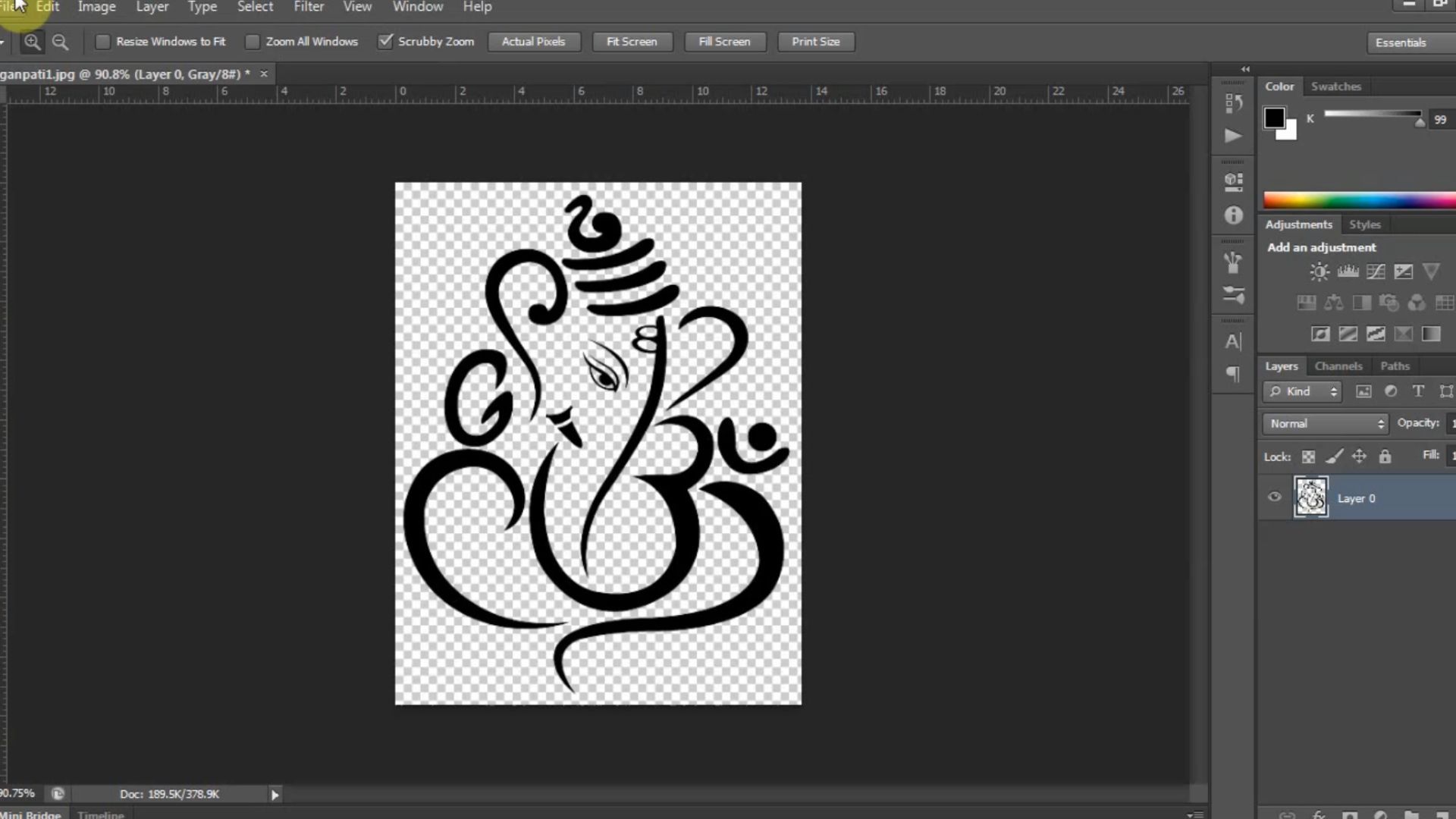This screenshot has height=819, width=1456.
Task: Open the Character panel icon
Action: pos(1233,342)
